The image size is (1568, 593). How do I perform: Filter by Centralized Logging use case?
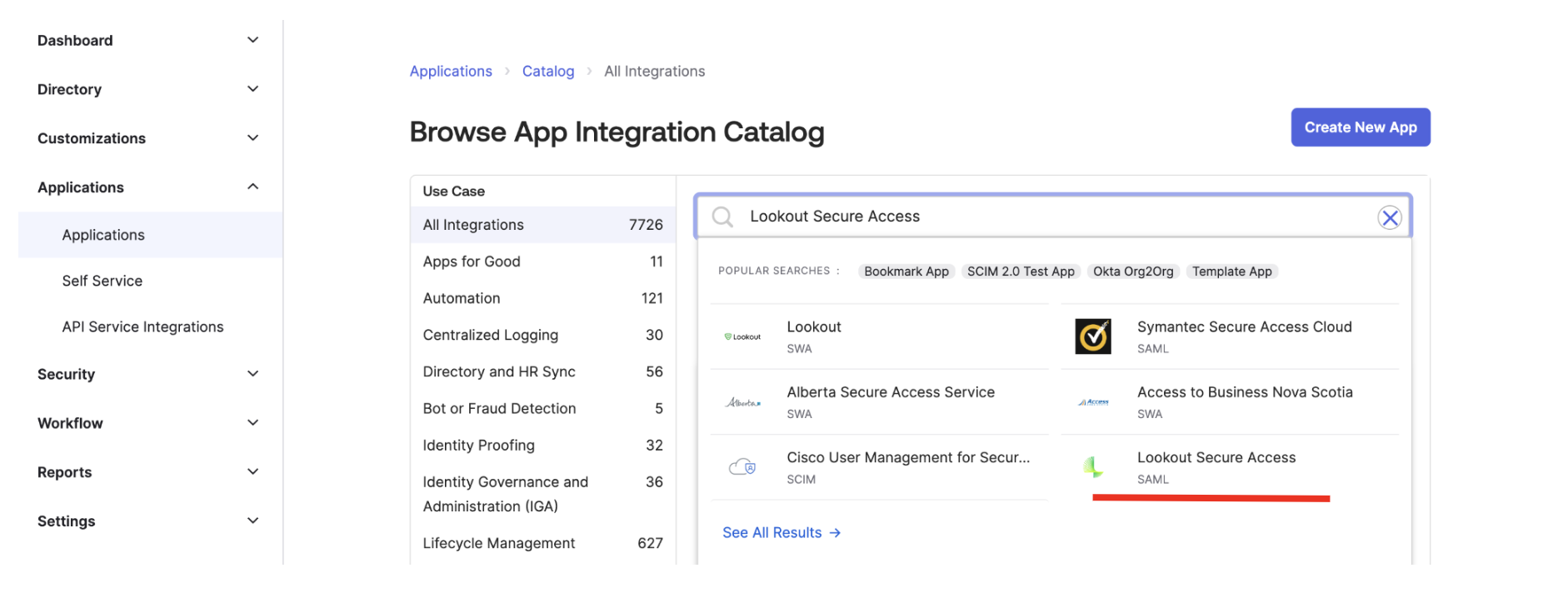(542, 335)
